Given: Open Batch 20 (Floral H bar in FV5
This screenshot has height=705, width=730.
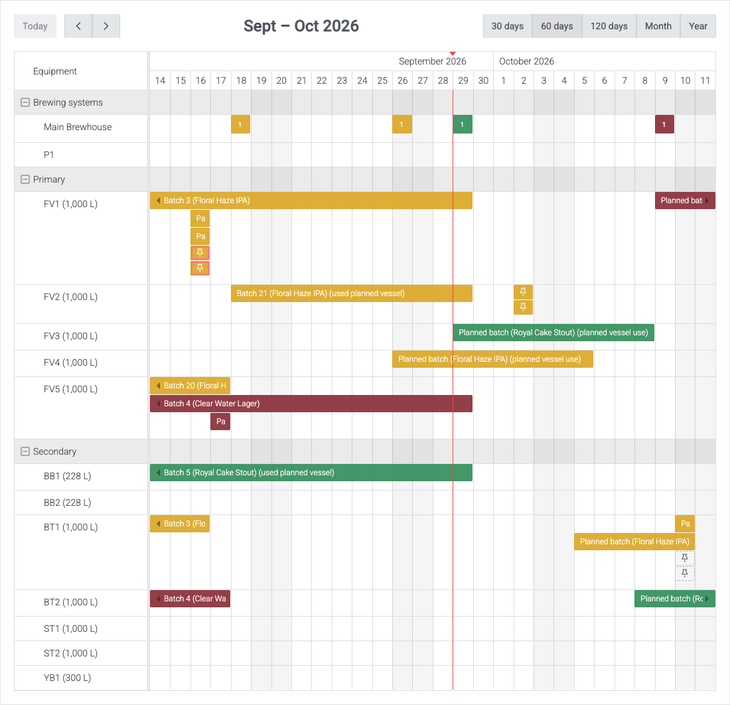Looking at the screenshot, I should click(x=190, y=386).
